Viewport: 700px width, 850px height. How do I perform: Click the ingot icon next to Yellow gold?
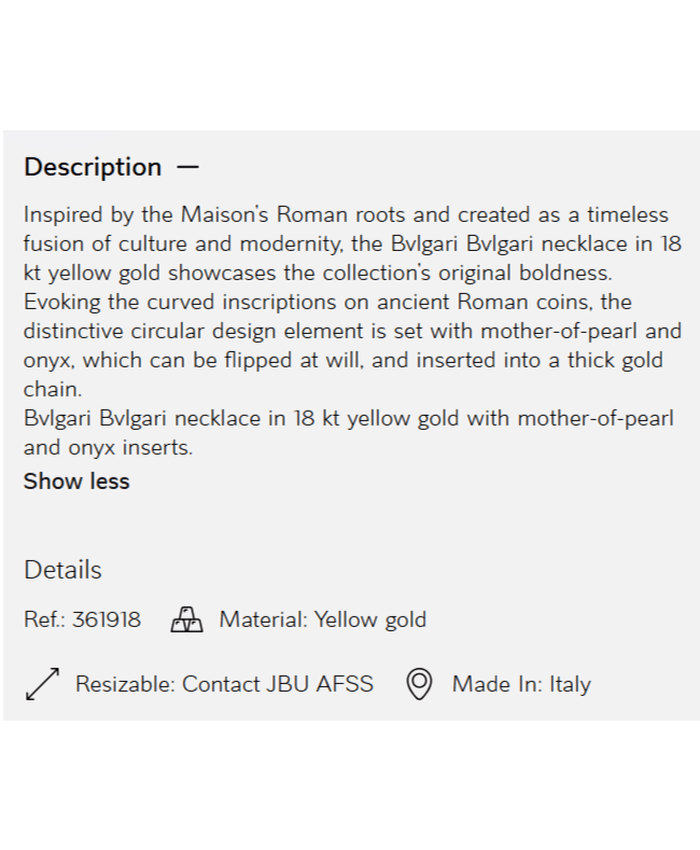pos(188,620)
